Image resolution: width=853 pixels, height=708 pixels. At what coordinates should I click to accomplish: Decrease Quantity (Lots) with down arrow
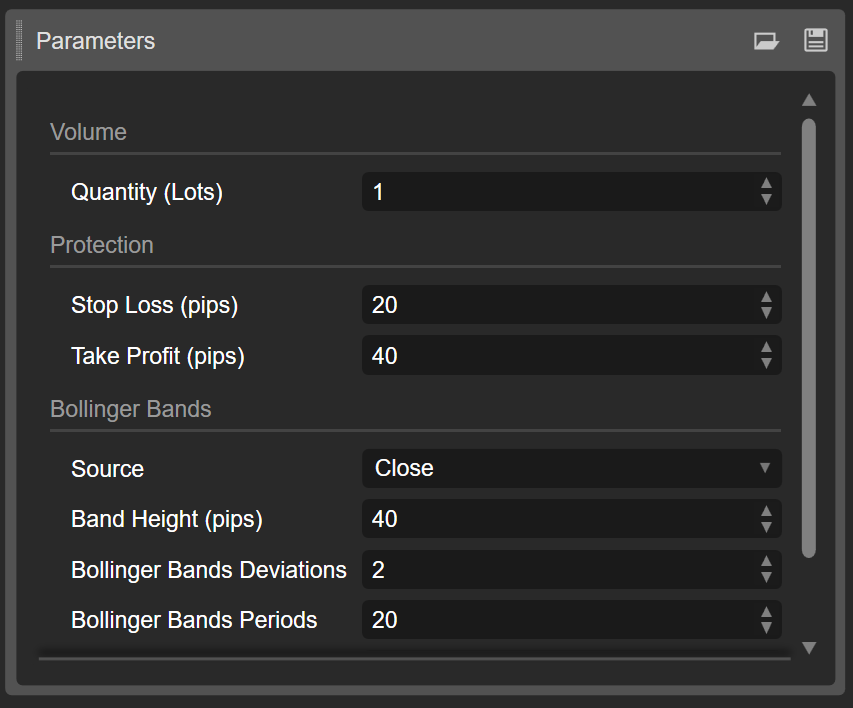[766, 199]
